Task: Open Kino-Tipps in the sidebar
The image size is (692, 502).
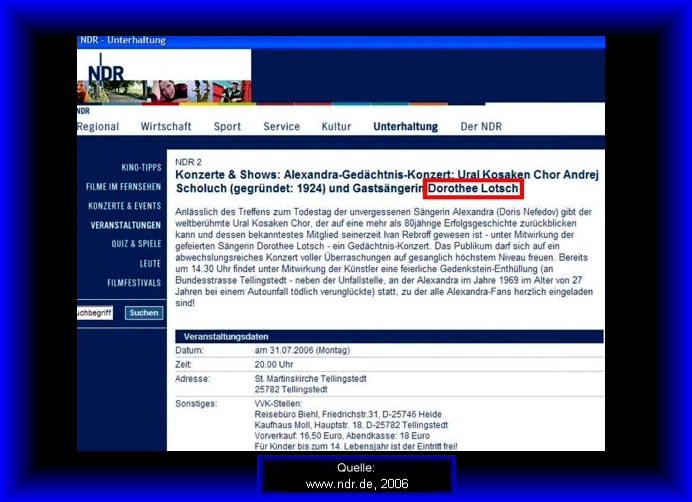Action: (141, 167)
